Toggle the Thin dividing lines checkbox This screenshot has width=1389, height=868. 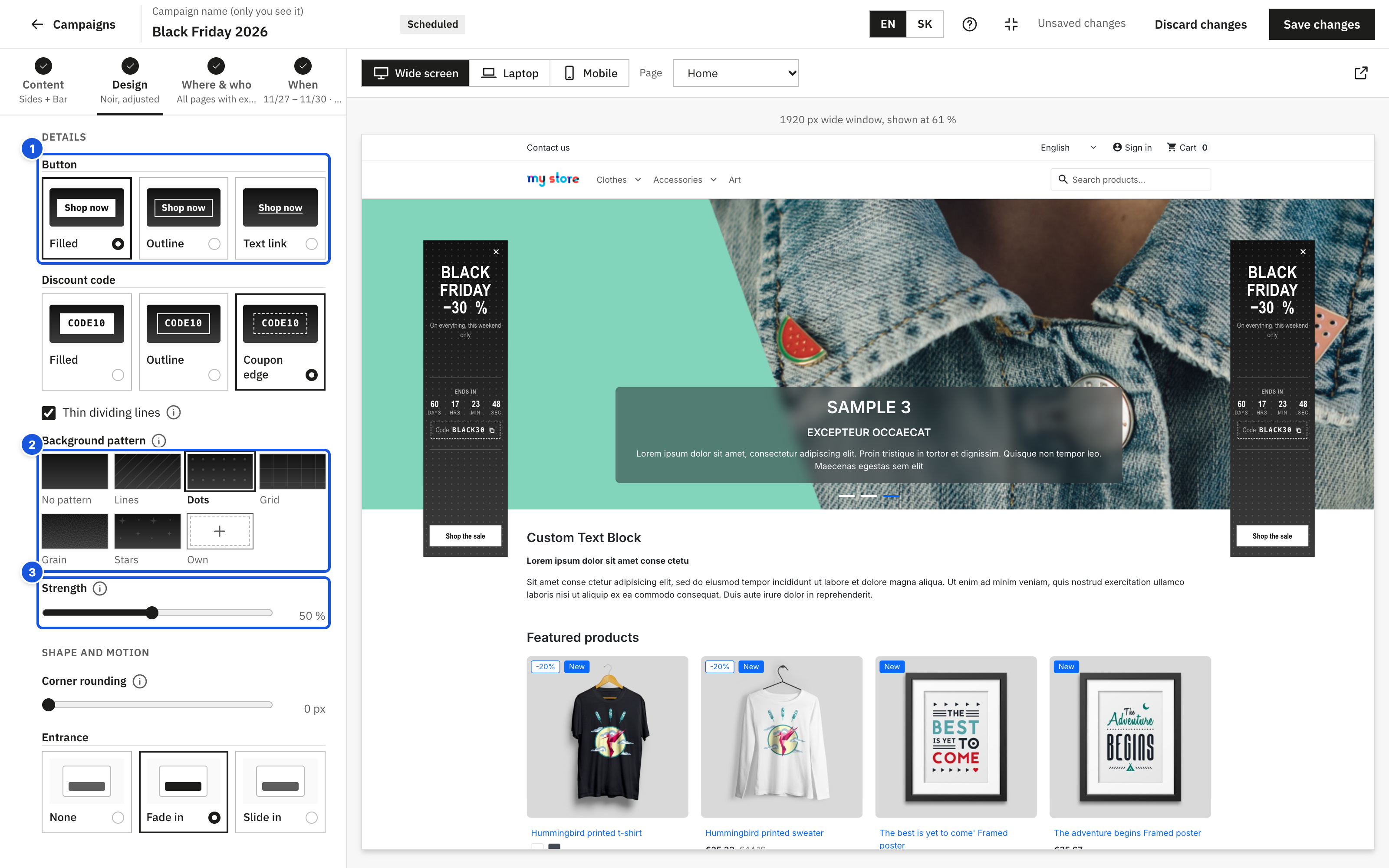pyautogui.click(x=49, y=413)
